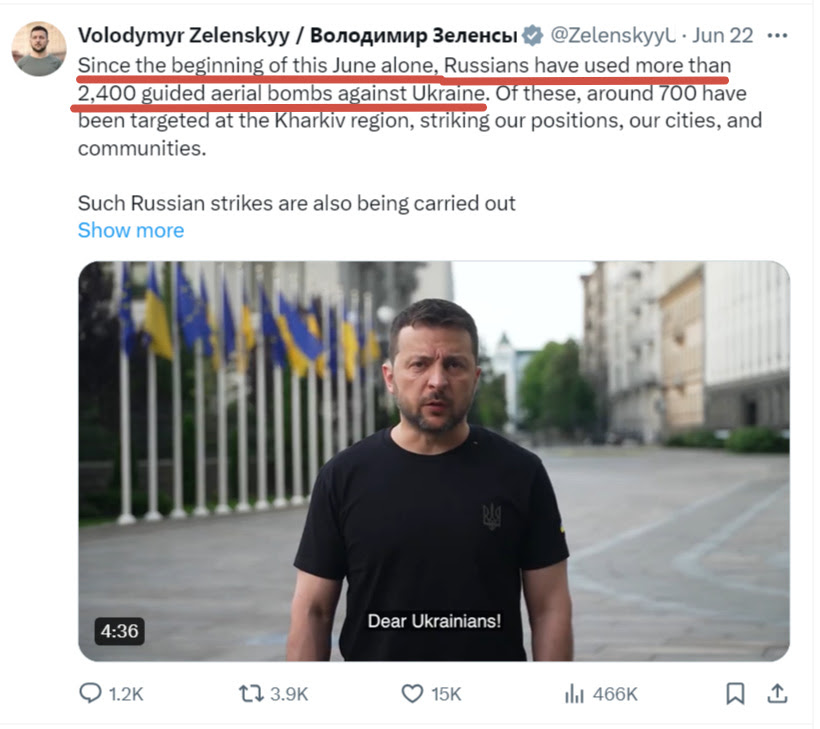Open Zelenskyy's profile picture avatar
Image resolution: width=820 pixels, height=729 pixels.
coord(39,48)
